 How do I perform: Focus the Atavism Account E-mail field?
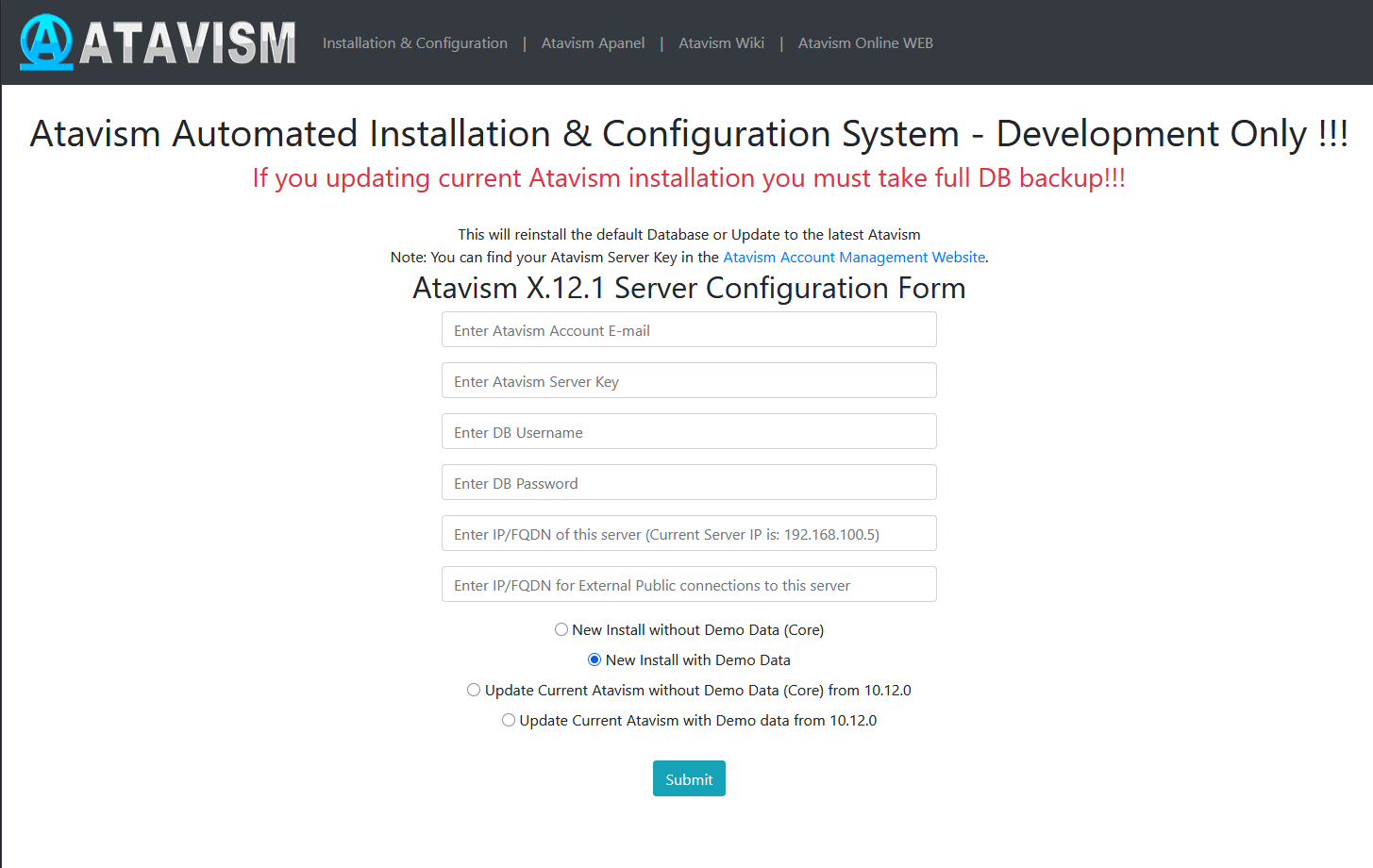click(x=689, y=330)
